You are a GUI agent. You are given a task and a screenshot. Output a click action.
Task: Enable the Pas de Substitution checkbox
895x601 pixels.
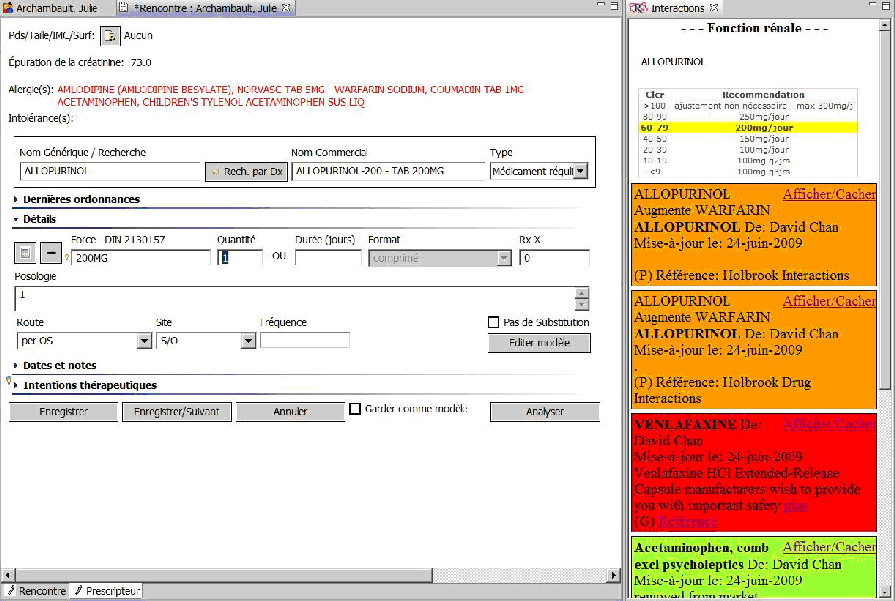point(494,322)
